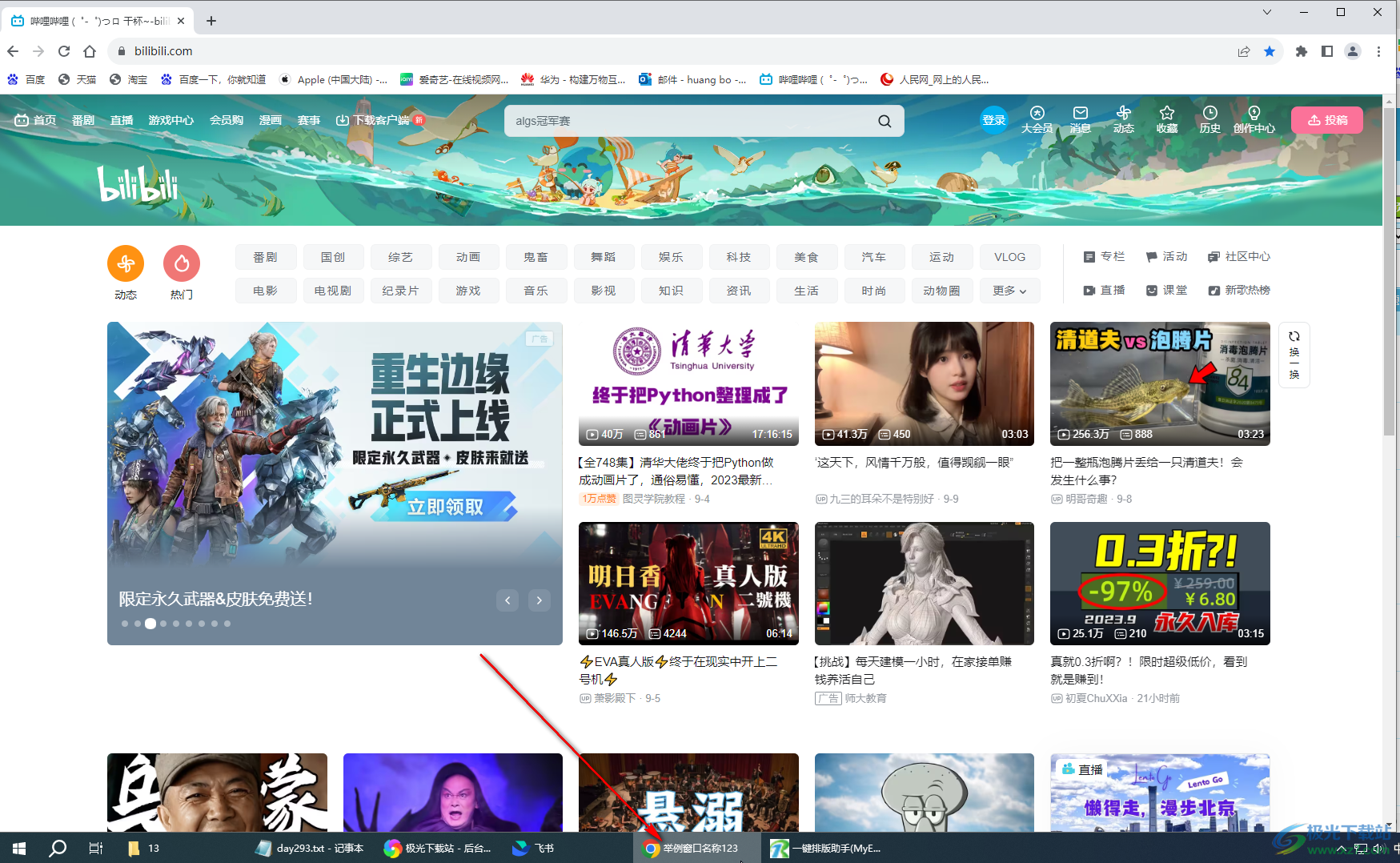The image size is (1400, 863).
Task: Open 飞书 from the taskbar
Action: 534,848
